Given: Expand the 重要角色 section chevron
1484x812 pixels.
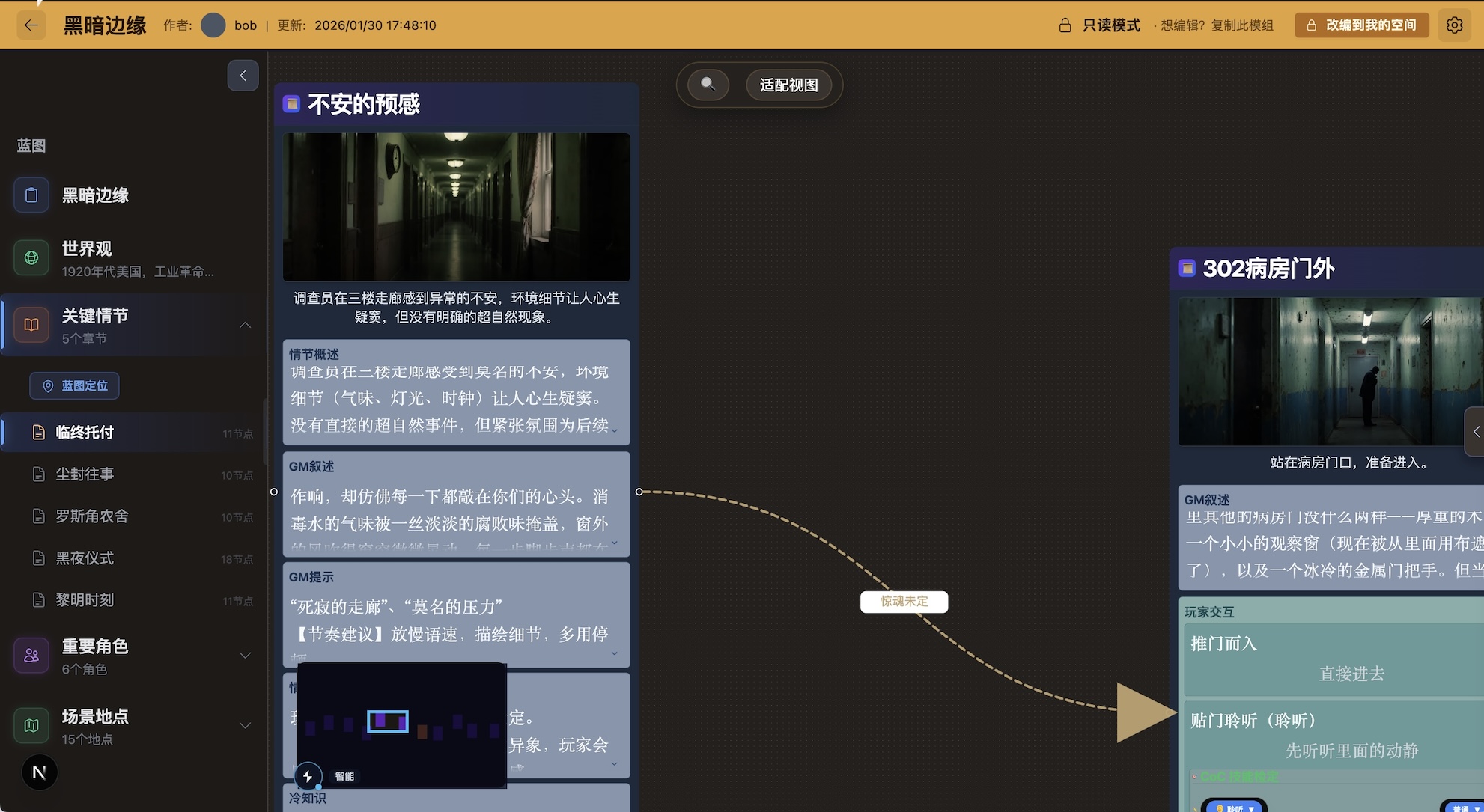Looking at the screenshot, I should 245,655.
